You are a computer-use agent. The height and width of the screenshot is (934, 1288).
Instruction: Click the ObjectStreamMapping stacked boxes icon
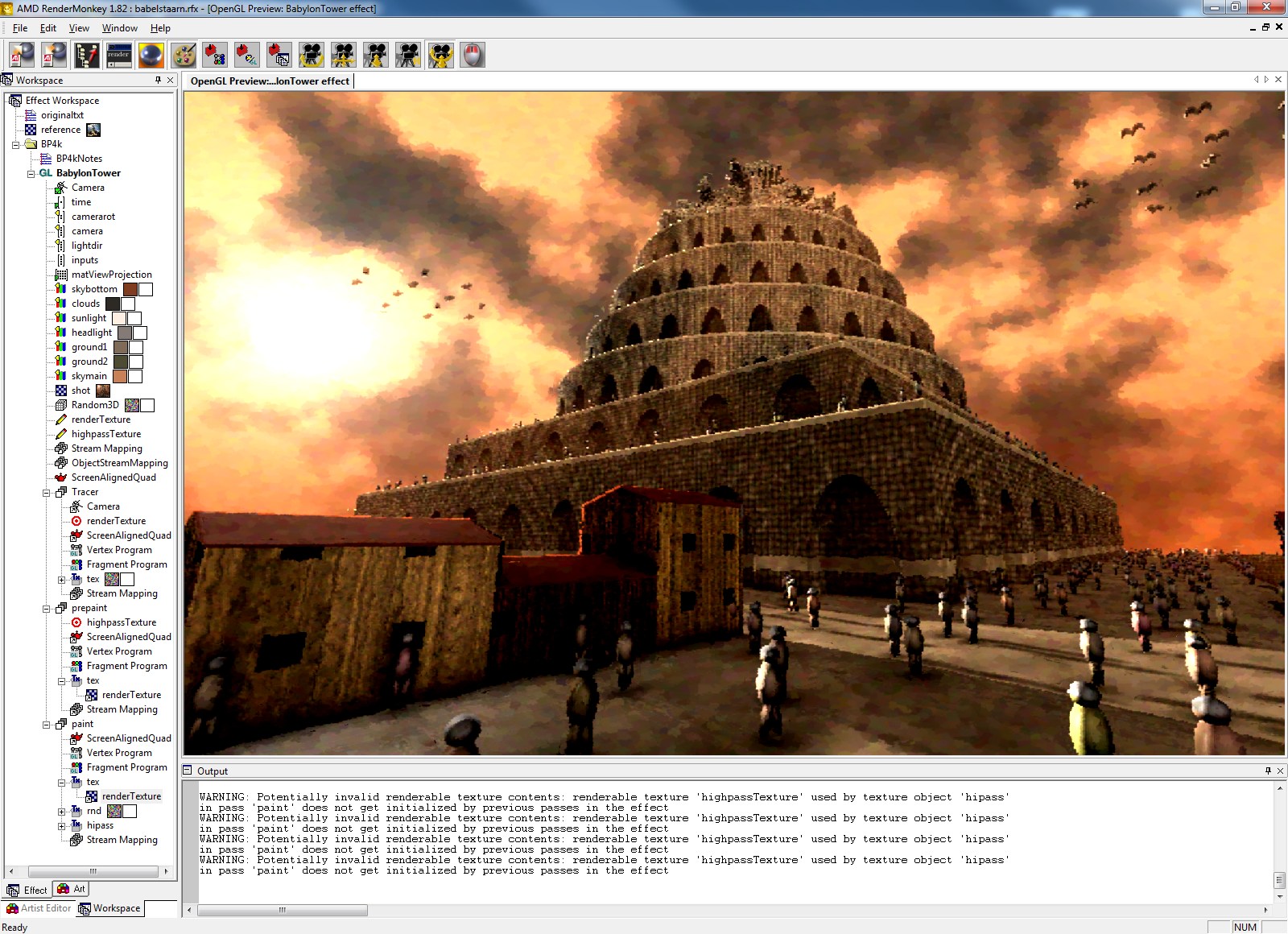point(61,463)
